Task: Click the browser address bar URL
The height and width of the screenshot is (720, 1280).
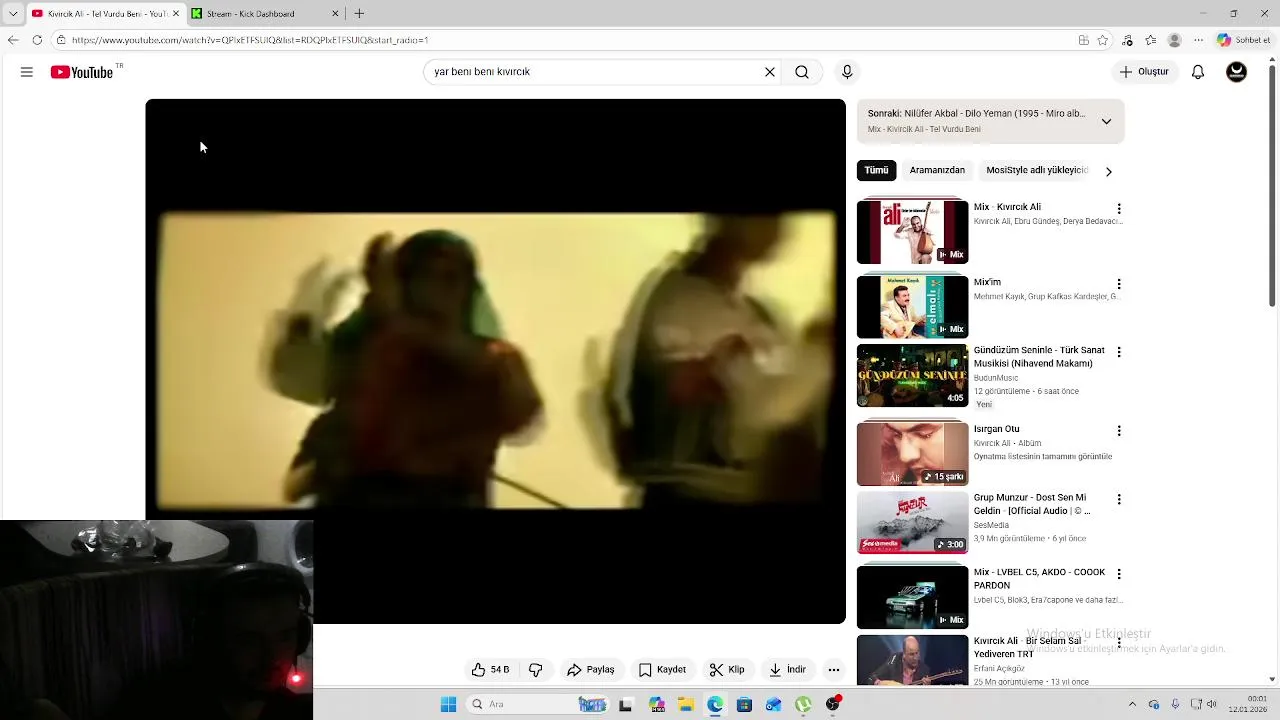Action: click(250, 40)
